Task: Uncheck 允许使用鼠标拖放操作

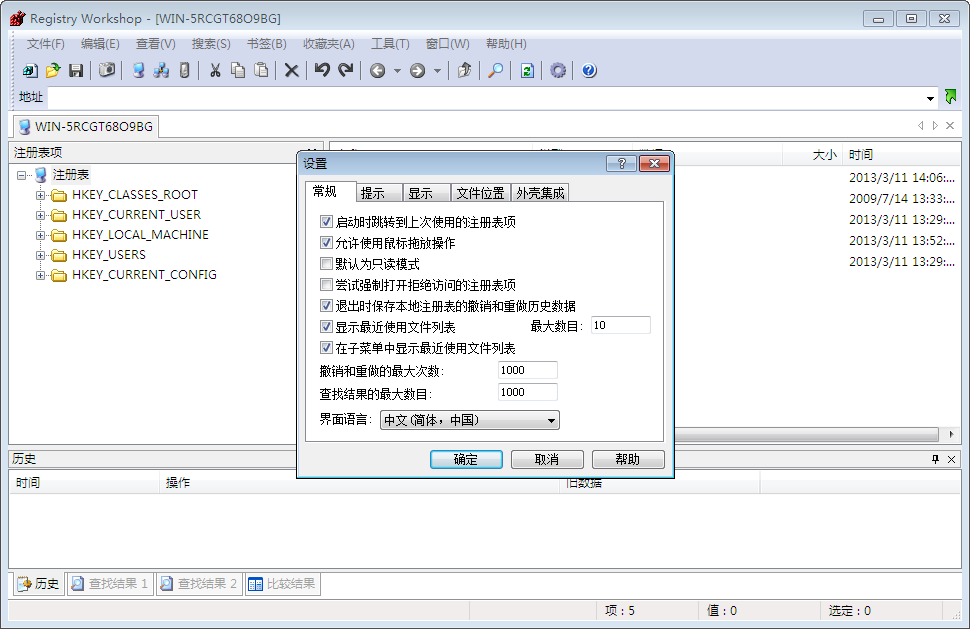Action: 326,242
